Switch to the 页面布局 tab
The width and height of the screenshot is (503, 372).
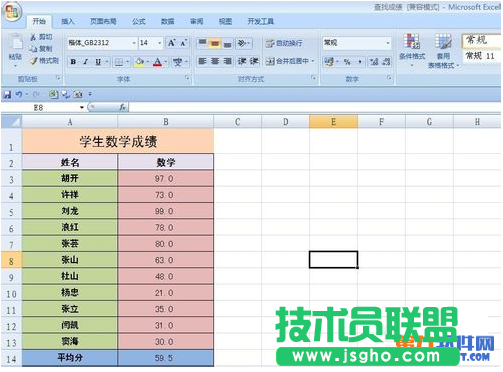coord(103,22)
